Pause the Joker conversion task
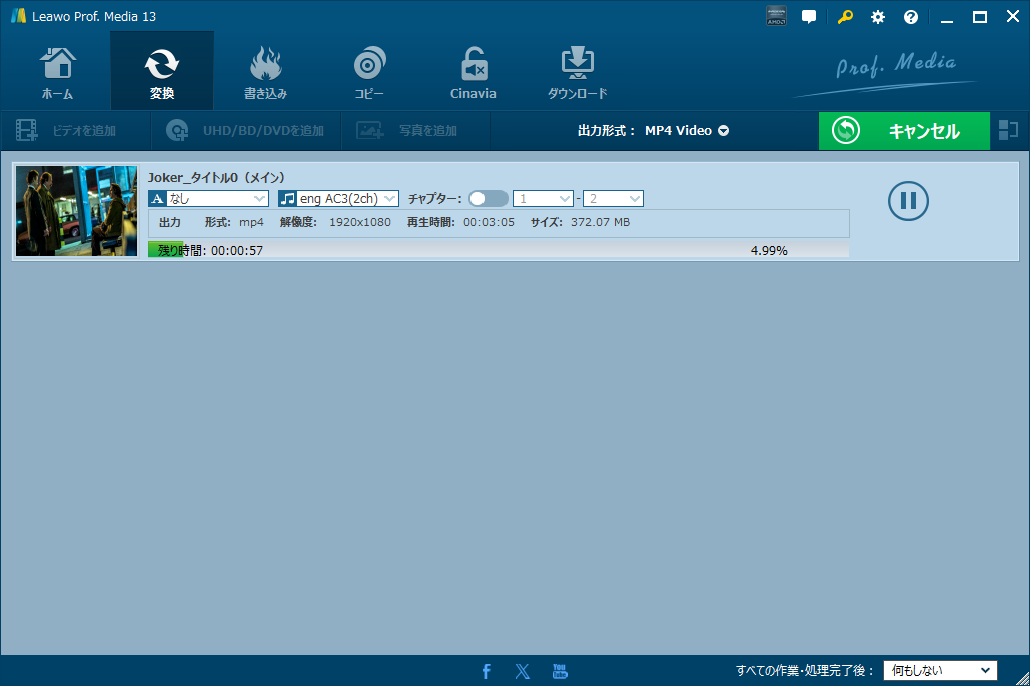 point(908,200)
